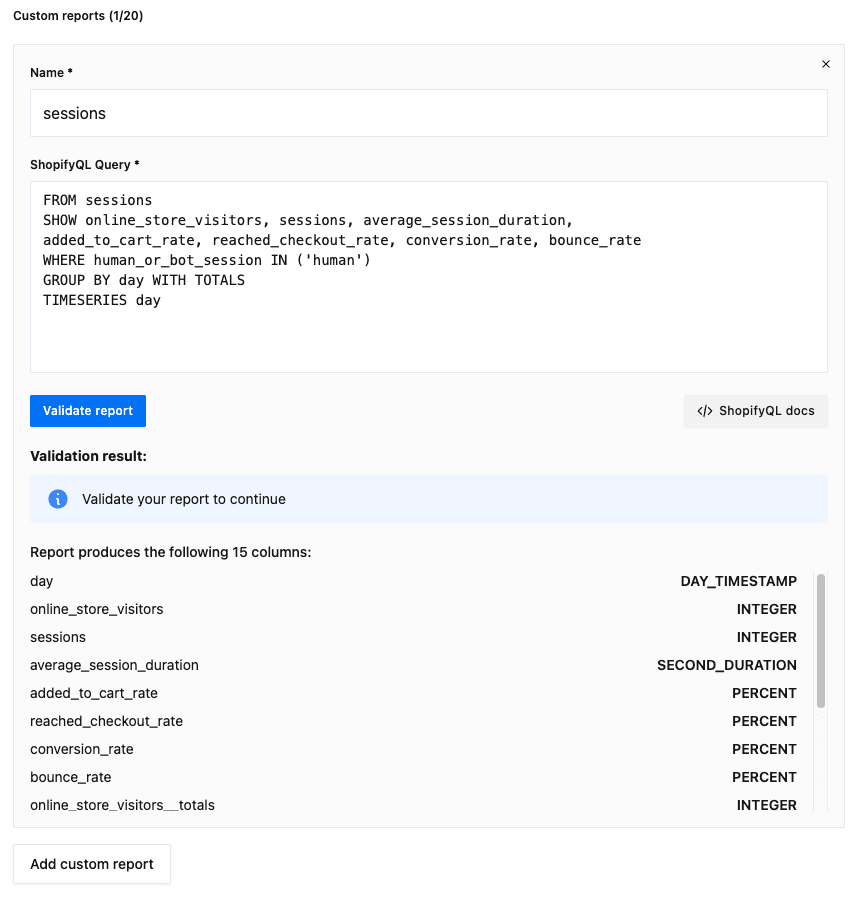Click the code brackets icon on ShopifyQL docs
The width and height of the screenshot is (854, 897).
point(705,411)
